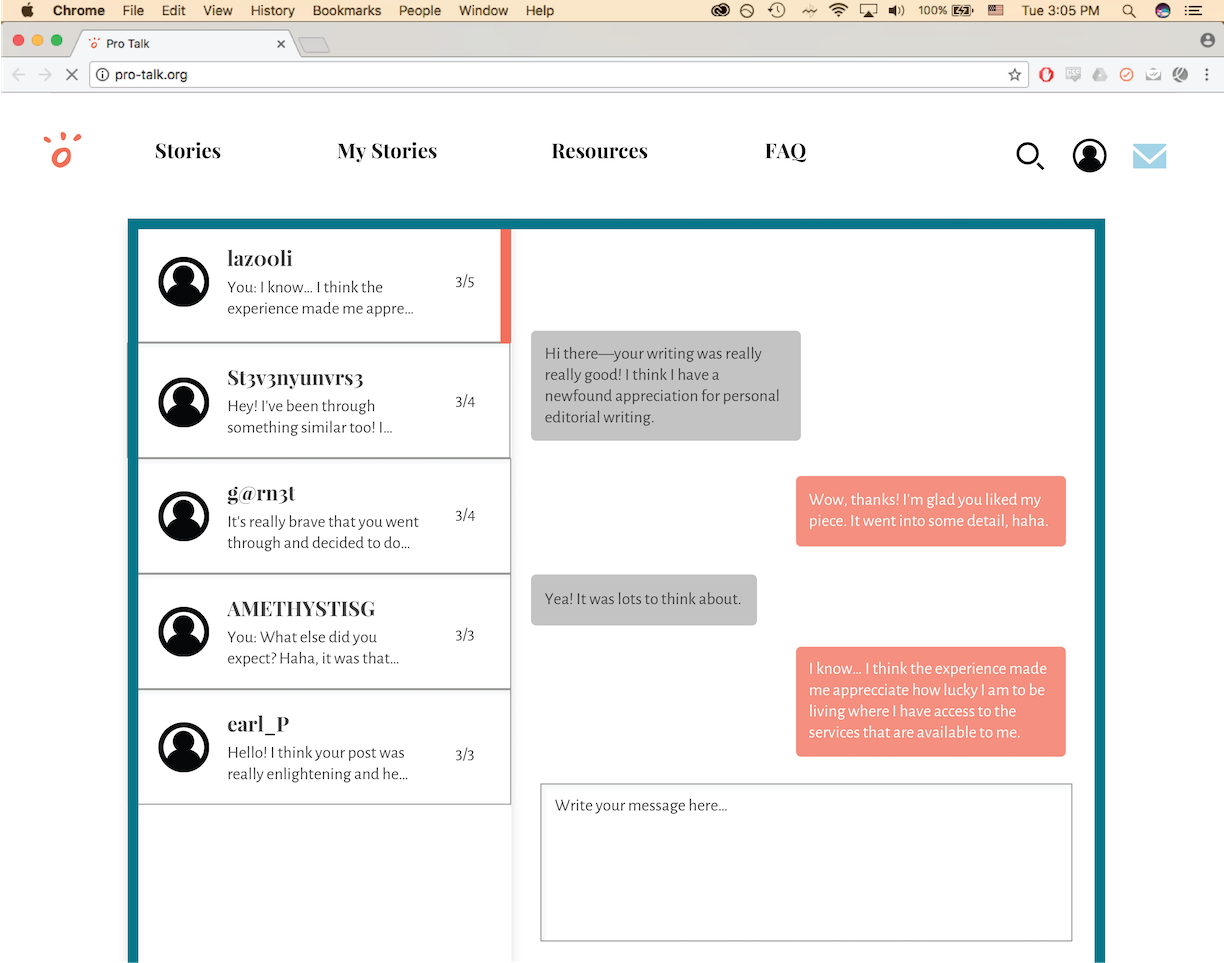
Task: Click the orange checkmark extension icon
Action: [x=1126, y=75]
